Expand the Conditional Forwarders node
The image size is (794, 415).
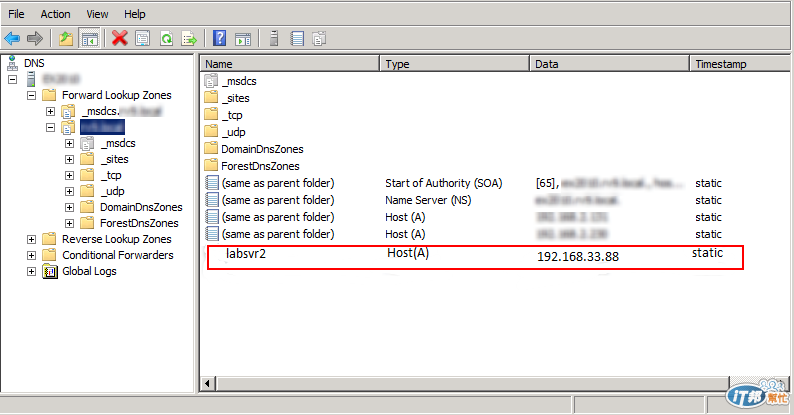click(31, 256)
